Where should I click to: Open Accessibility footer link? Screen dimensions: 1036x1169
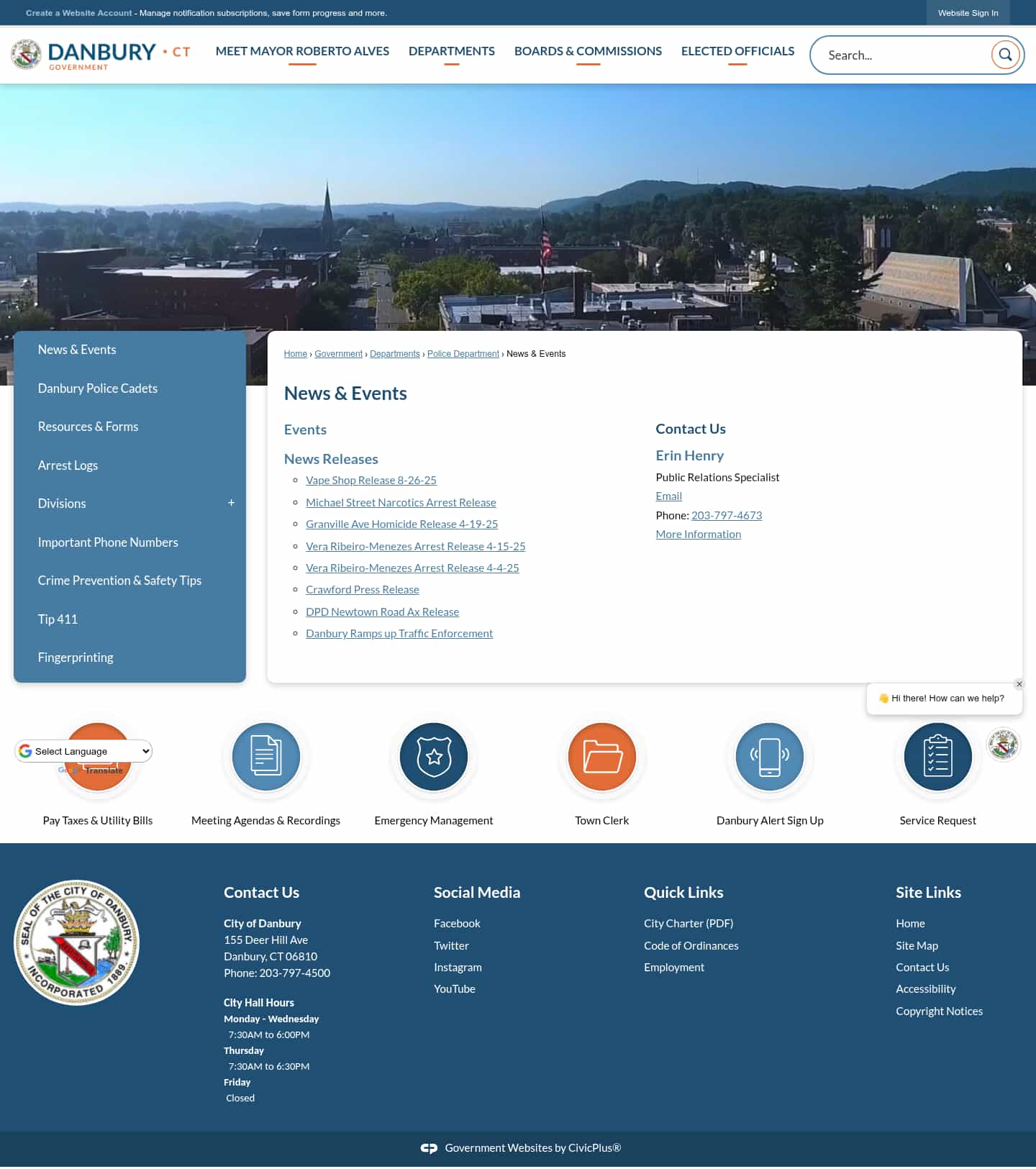[926, 989]
